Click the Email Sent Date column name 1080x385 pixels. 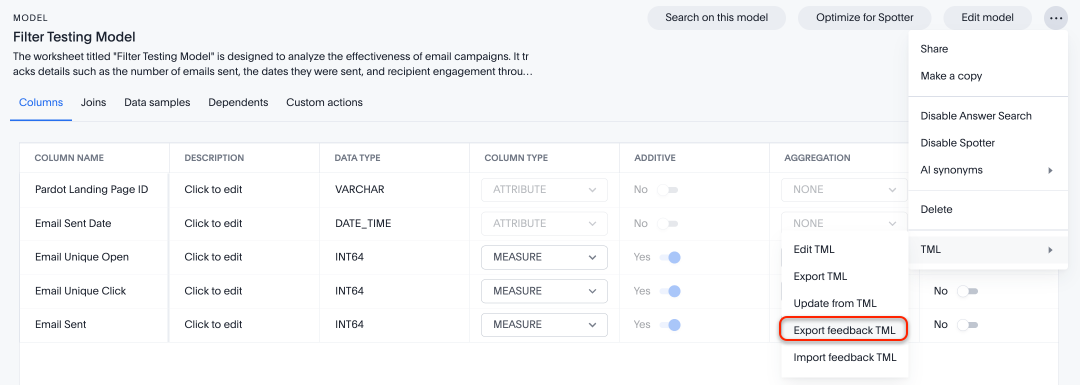click(x=73, y=223)
